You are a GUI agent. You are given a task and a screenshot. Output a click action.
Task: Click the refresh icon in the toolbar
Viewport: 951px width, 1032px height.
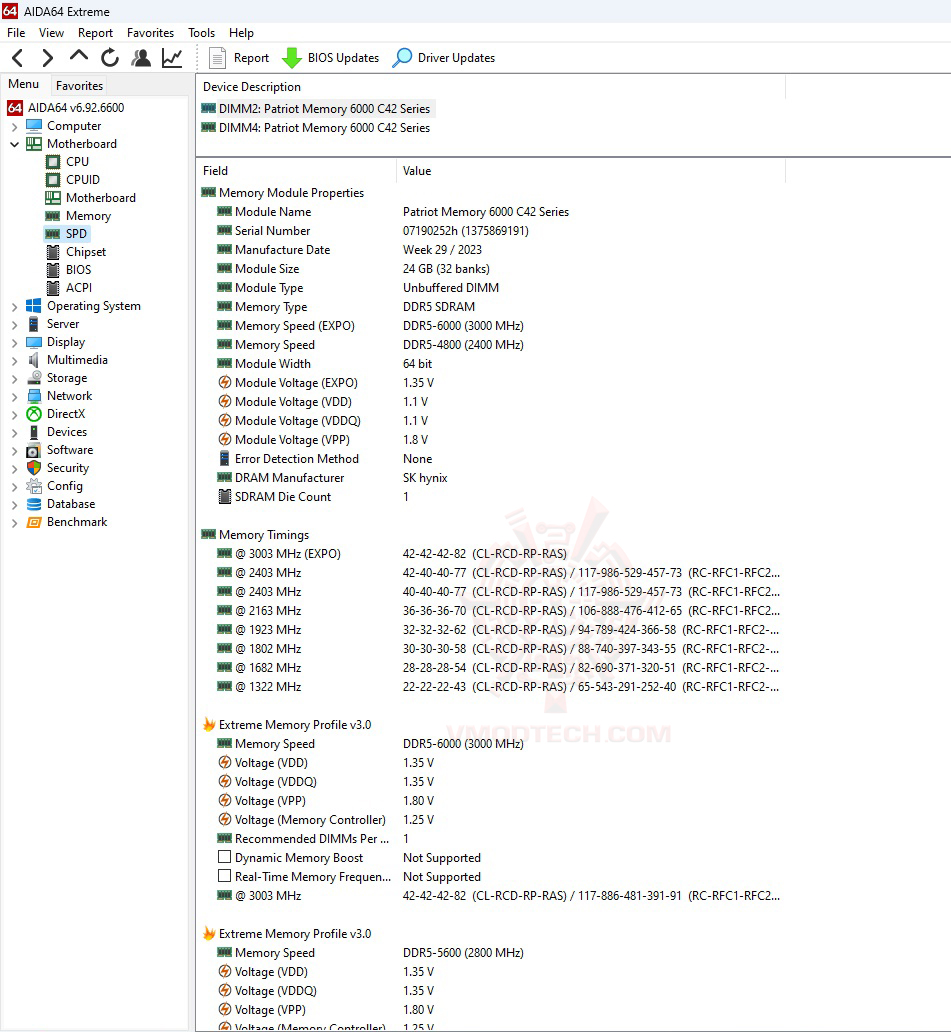110,57
